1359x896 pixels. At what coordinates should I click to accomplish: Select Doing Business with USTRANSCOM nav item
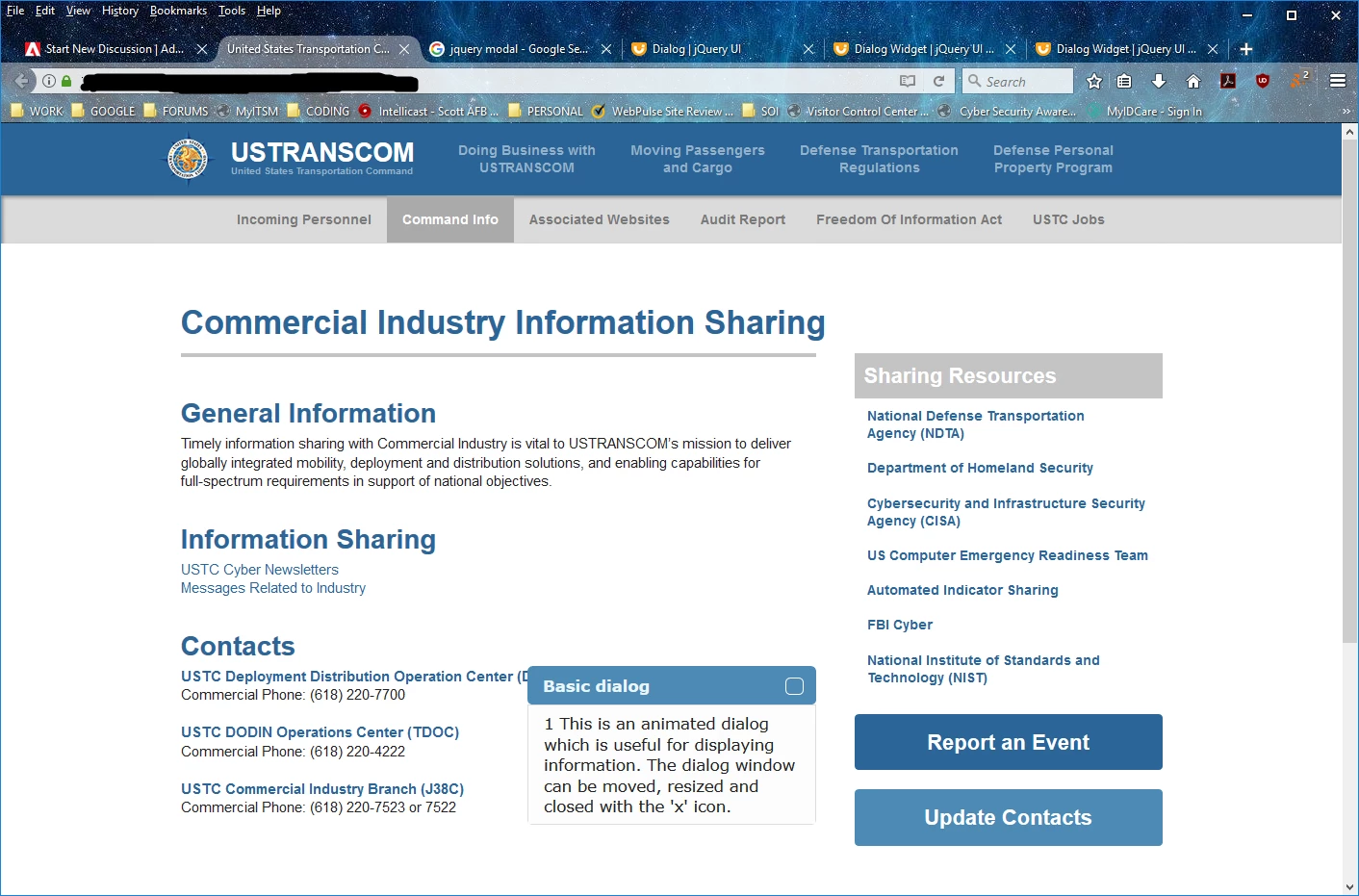point(526,159)
